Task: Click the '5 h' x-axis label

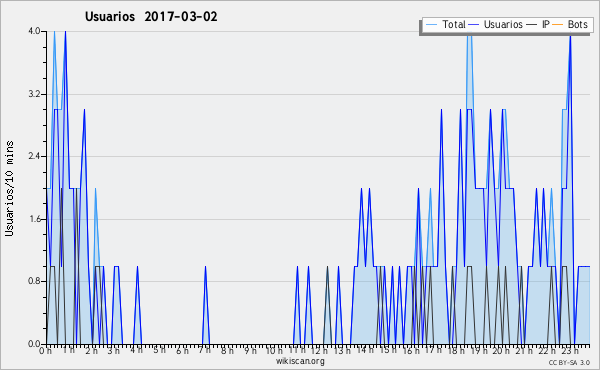Action: pos(159,350)
